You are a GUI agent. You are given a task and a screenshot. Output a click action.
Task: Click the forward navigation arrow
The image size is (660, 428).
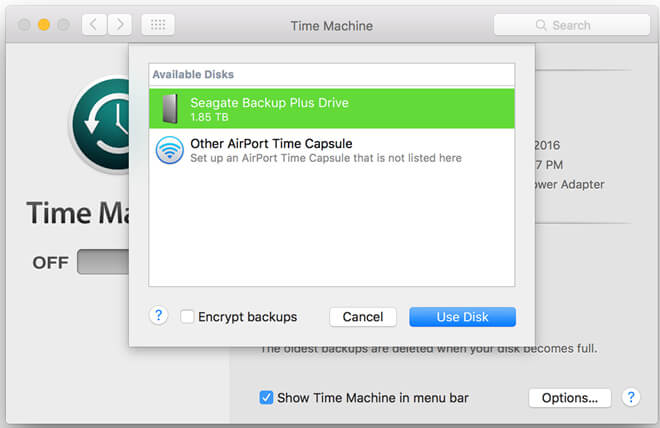pos(120,25)
